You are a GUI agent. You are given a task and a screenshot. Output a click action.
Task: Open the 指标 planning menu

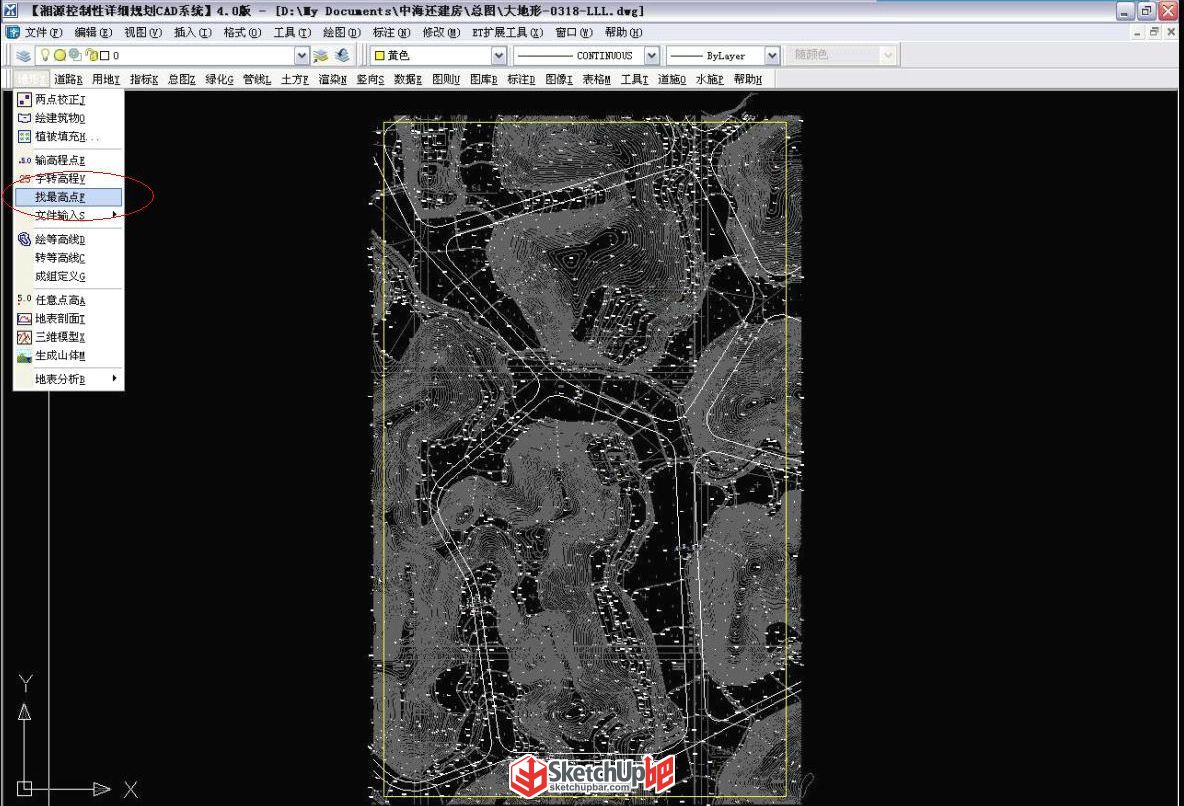click(x=143, y=79)
